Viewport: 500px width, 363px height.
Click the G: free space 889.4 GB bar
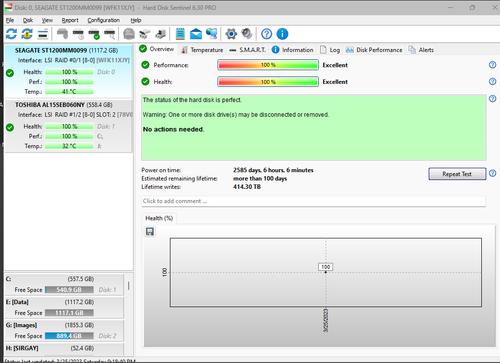69,336
